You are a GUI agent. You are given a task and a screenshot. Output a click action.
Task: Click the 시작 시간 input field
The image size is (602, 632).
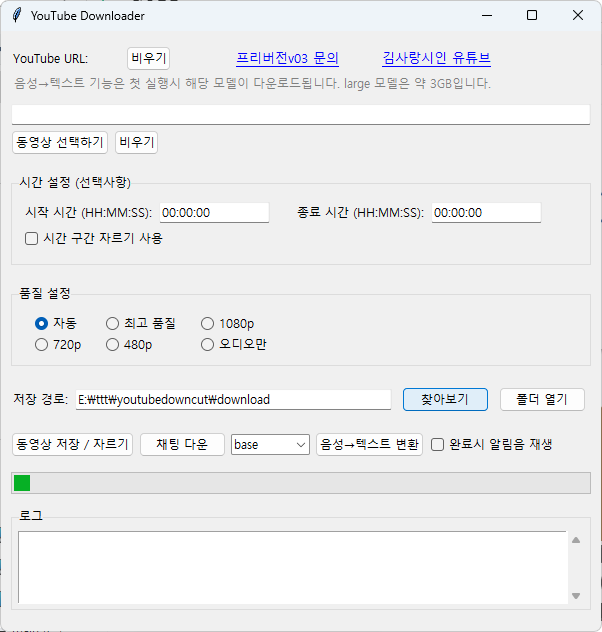tap(214, 212)
